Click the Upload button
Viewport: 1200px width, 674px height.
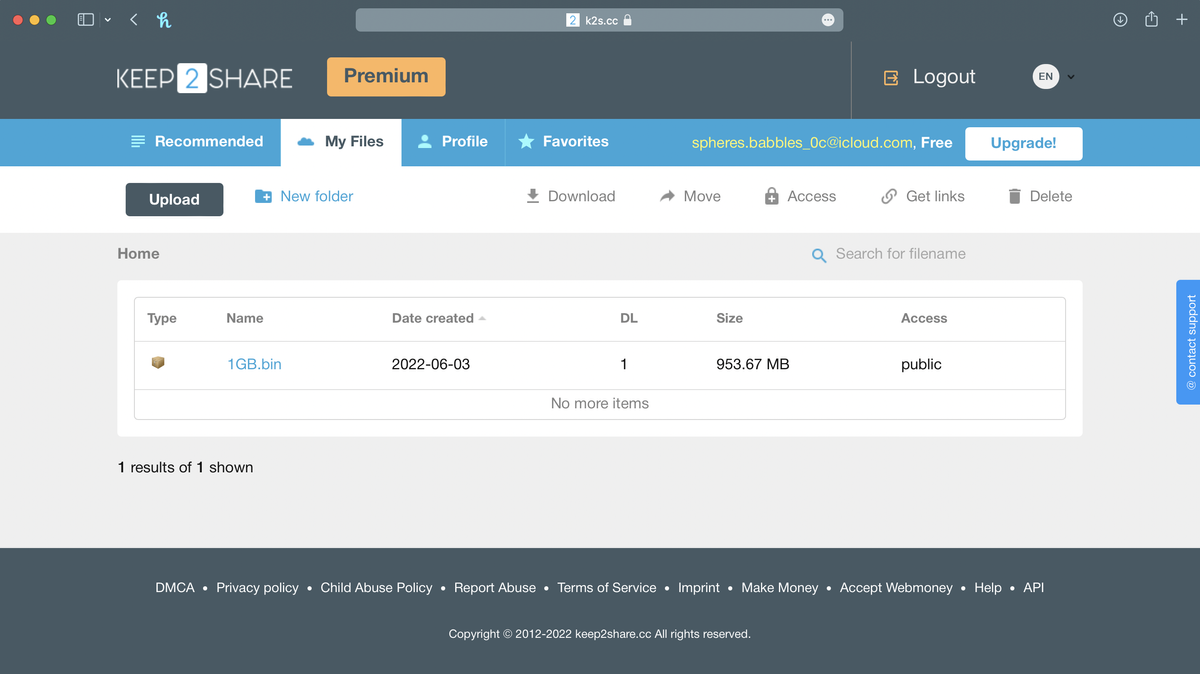point(174,199)
